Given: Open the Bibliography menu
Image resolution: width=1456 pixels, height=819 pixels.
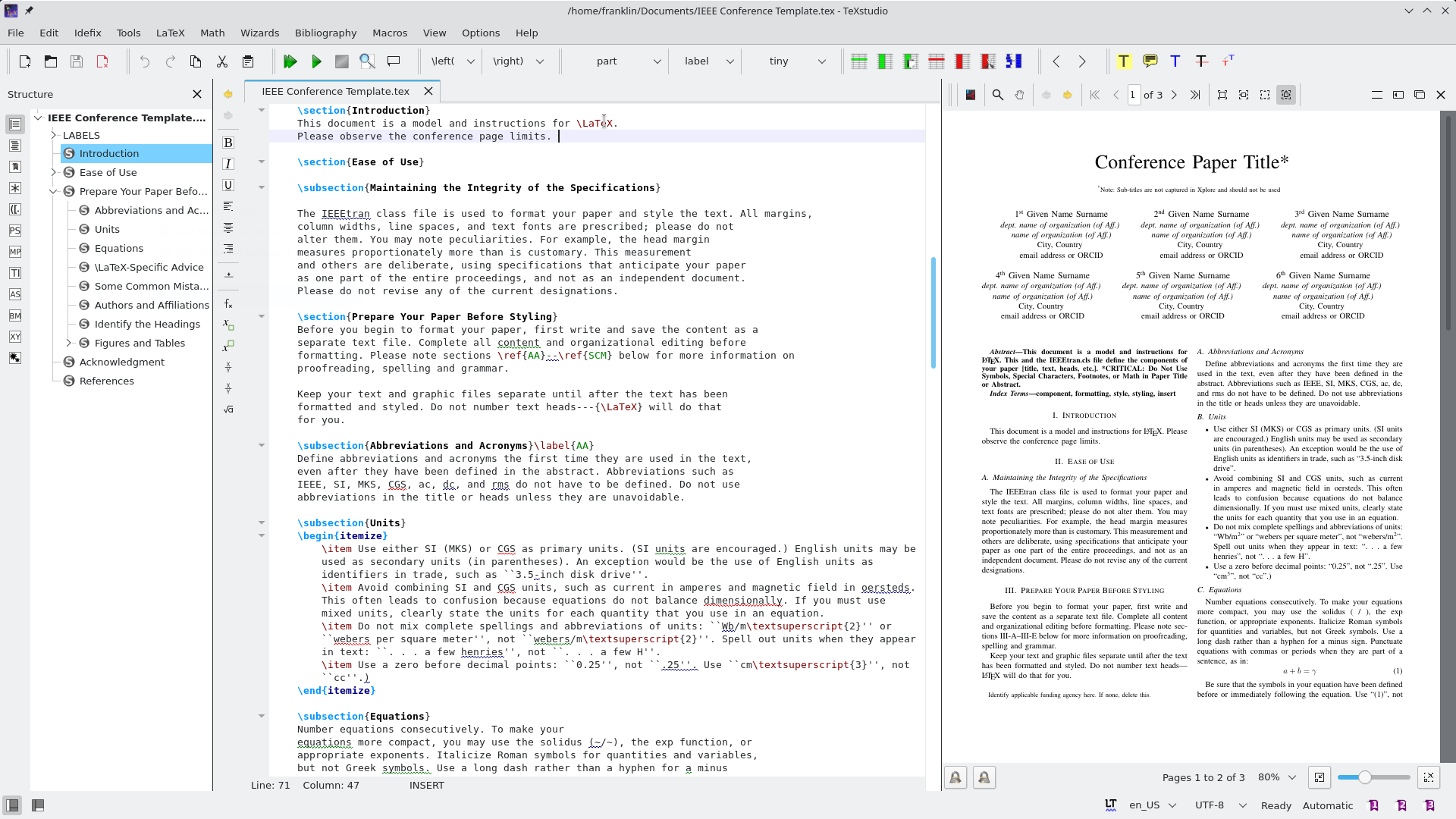Looking at the screenshot, I should (x=325, y=33).
